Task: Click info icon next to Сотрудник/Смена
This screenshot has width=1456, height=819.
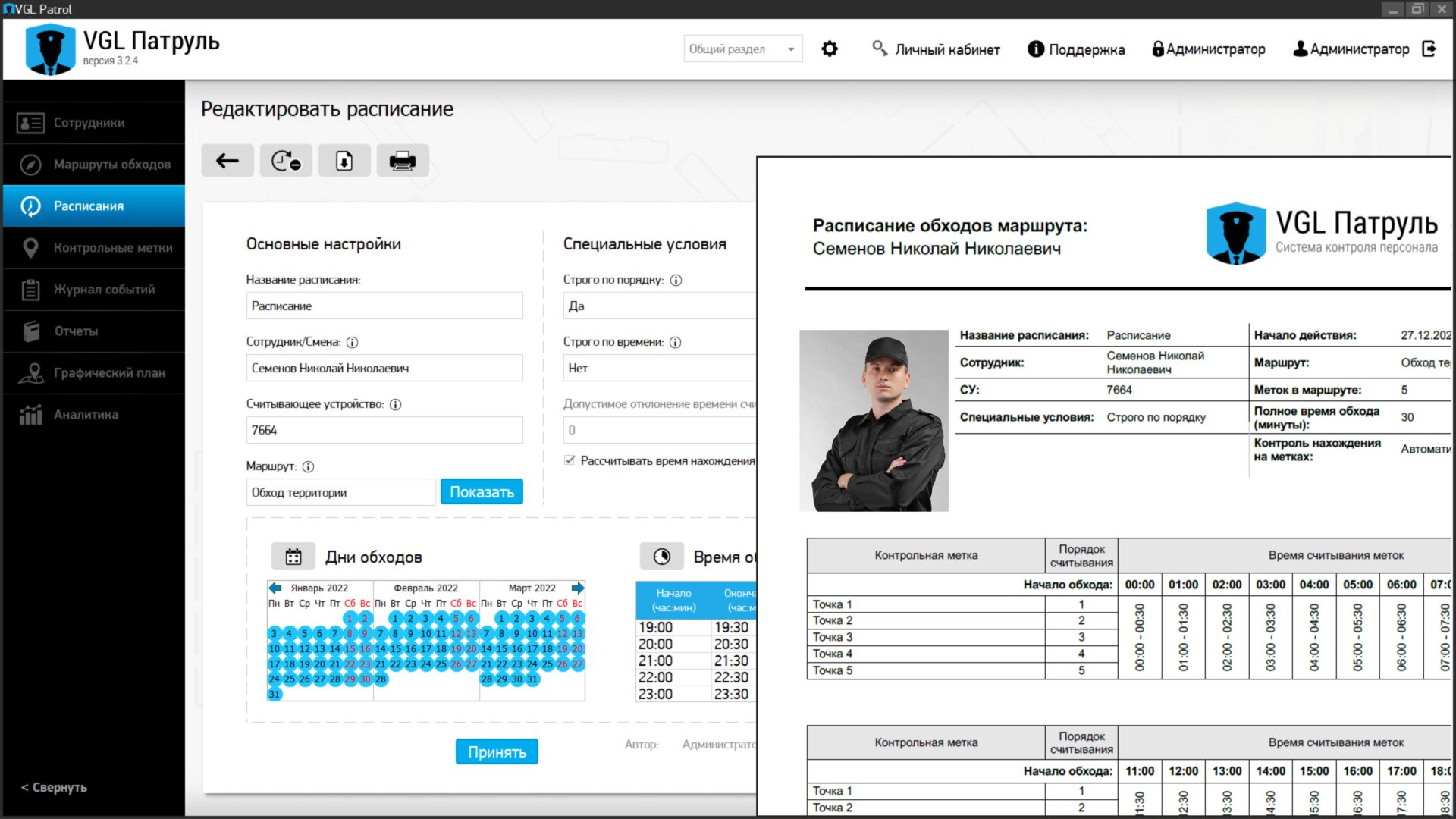Action: point(353,342)
